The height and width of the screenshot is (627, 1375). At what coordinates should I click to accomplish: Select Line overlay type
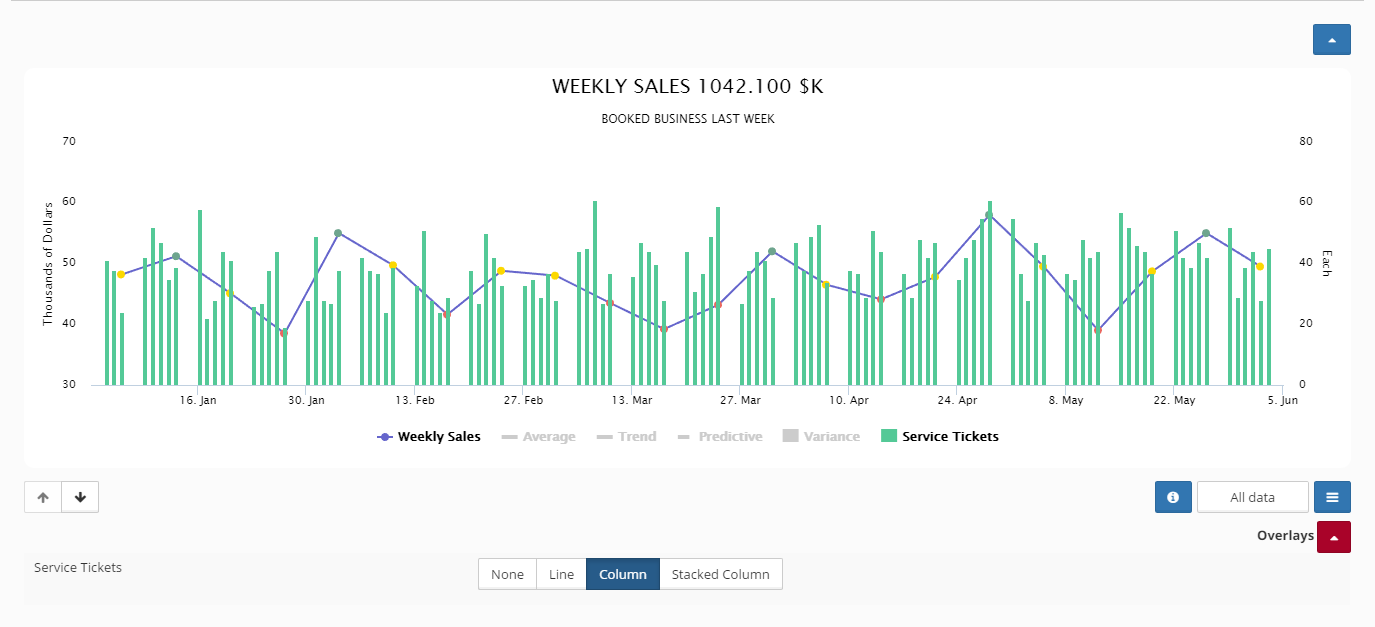(x=561, y=574)
